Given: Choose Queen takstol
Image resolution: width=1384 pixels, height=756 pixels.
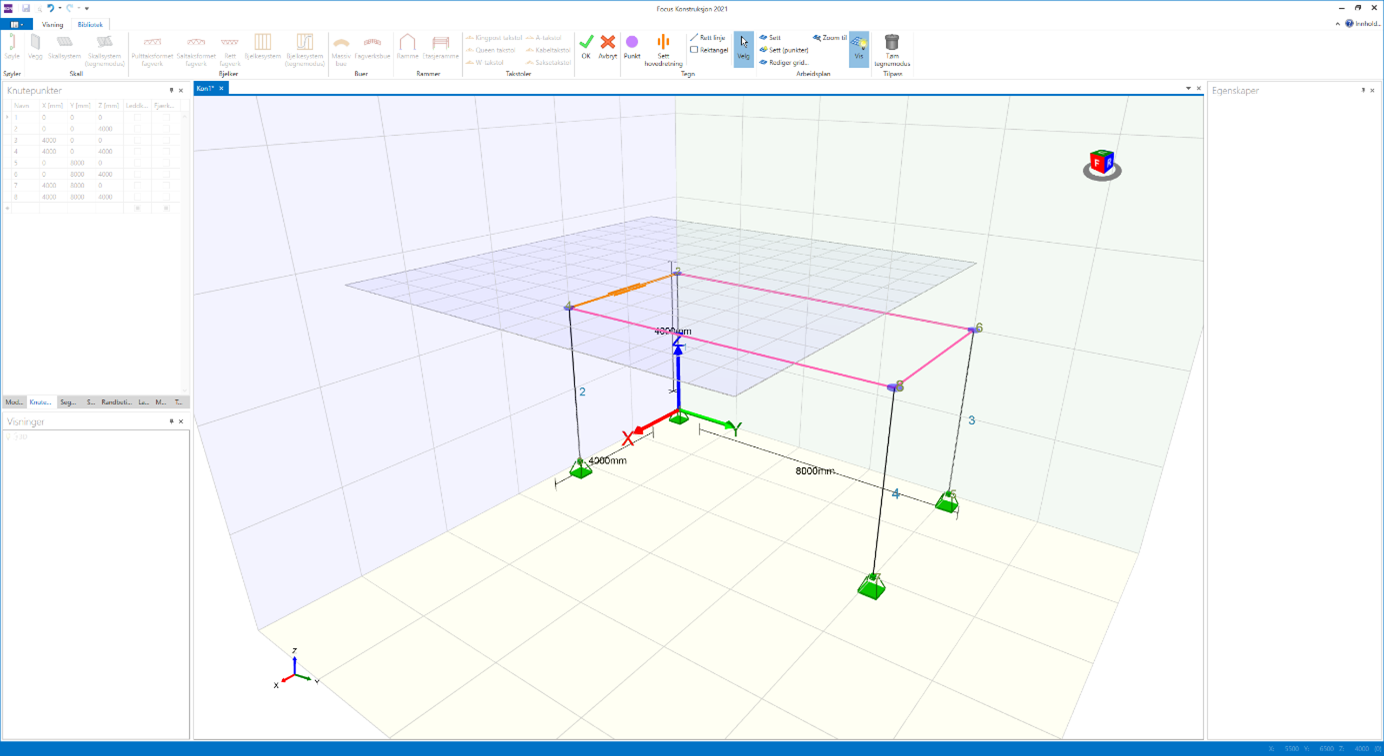Looking at the screenshot, I should click(x=491, y=49).
